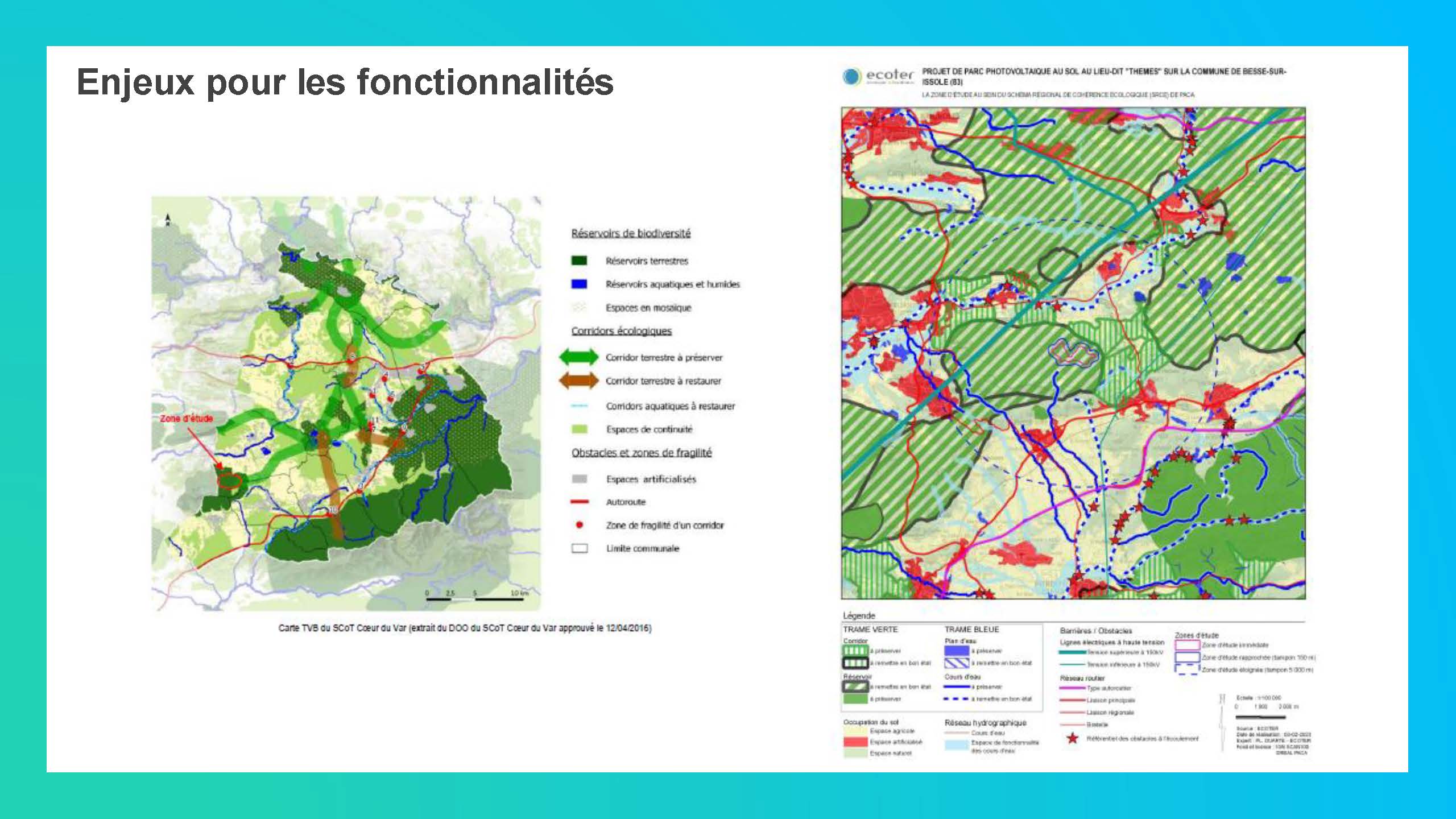Select the ecoter logo above the right map

coord(879,77)
